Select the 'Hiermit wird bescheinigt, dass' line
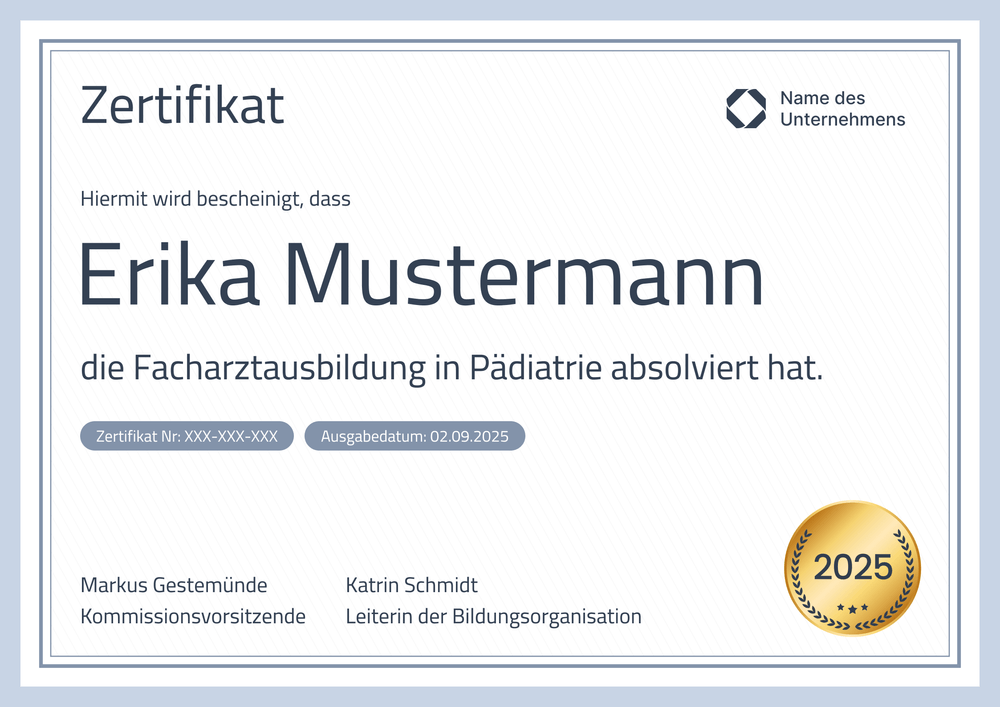1000x707 pixels. point(215,199)
